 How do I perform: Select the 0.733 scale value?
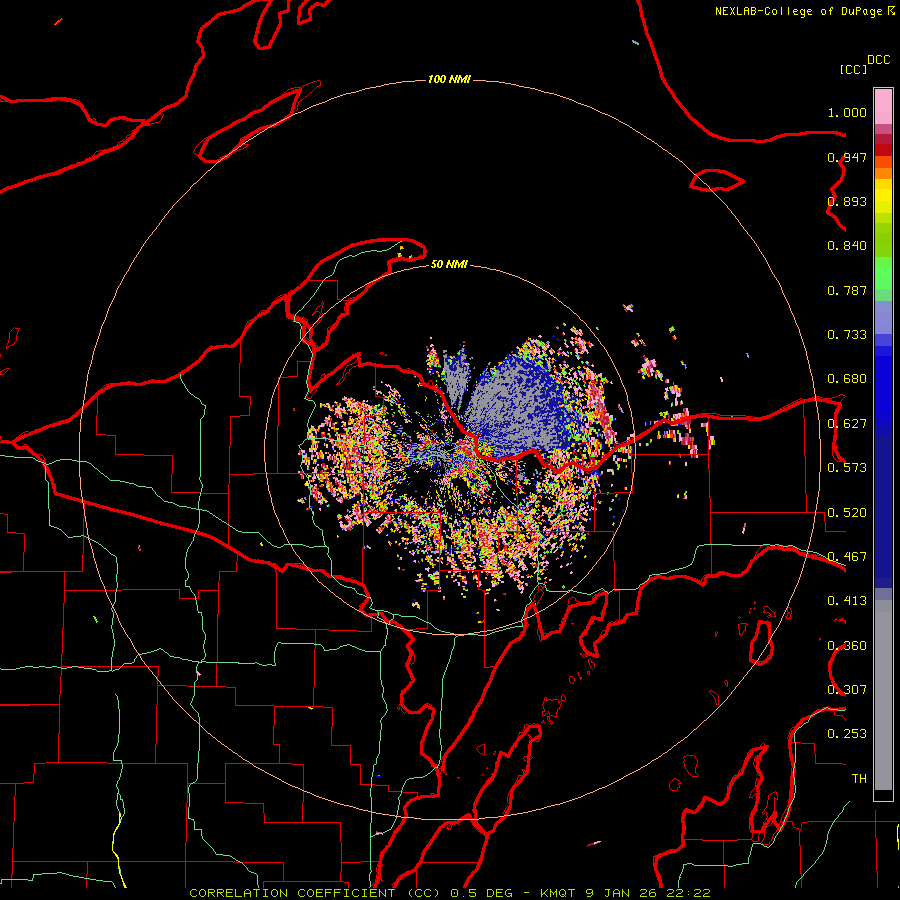(847, 335)
